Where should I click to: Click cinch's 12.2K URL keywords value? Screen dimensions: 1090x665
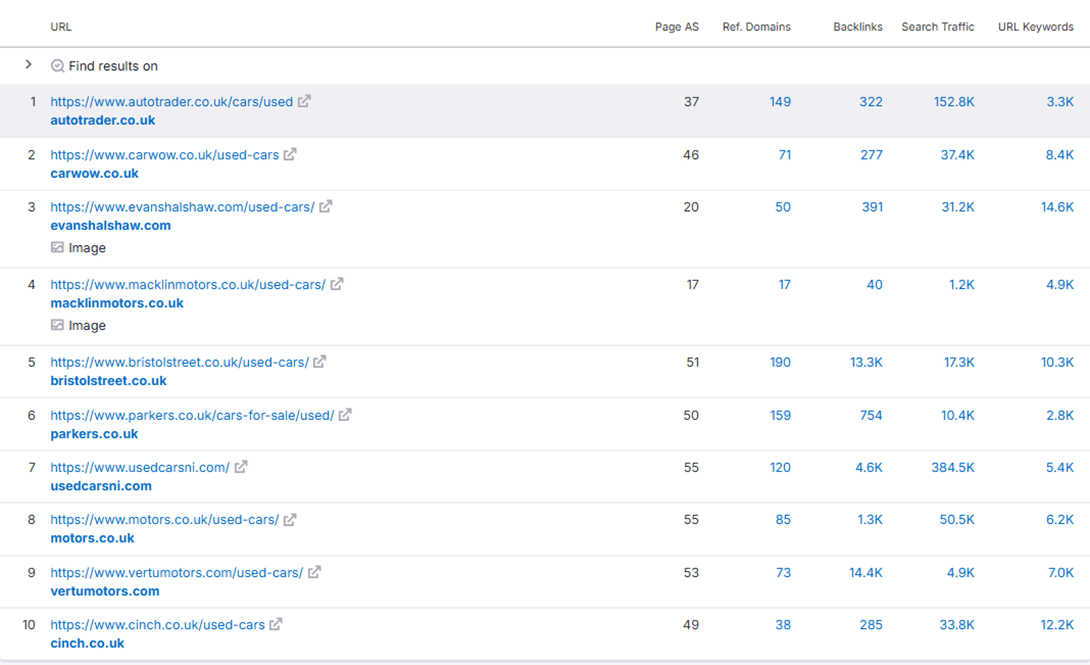1057,625
